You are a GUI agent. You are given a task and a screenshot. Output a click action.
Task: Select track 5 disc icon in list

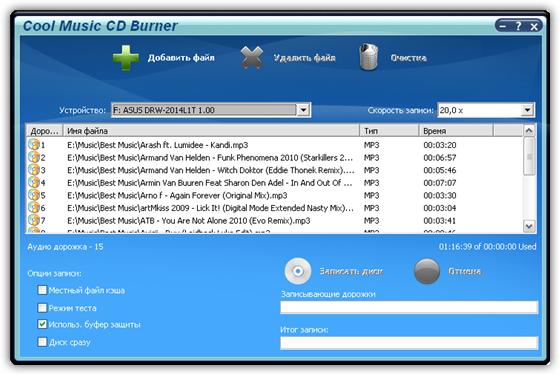pyautogui.click(x=34, y=195)
